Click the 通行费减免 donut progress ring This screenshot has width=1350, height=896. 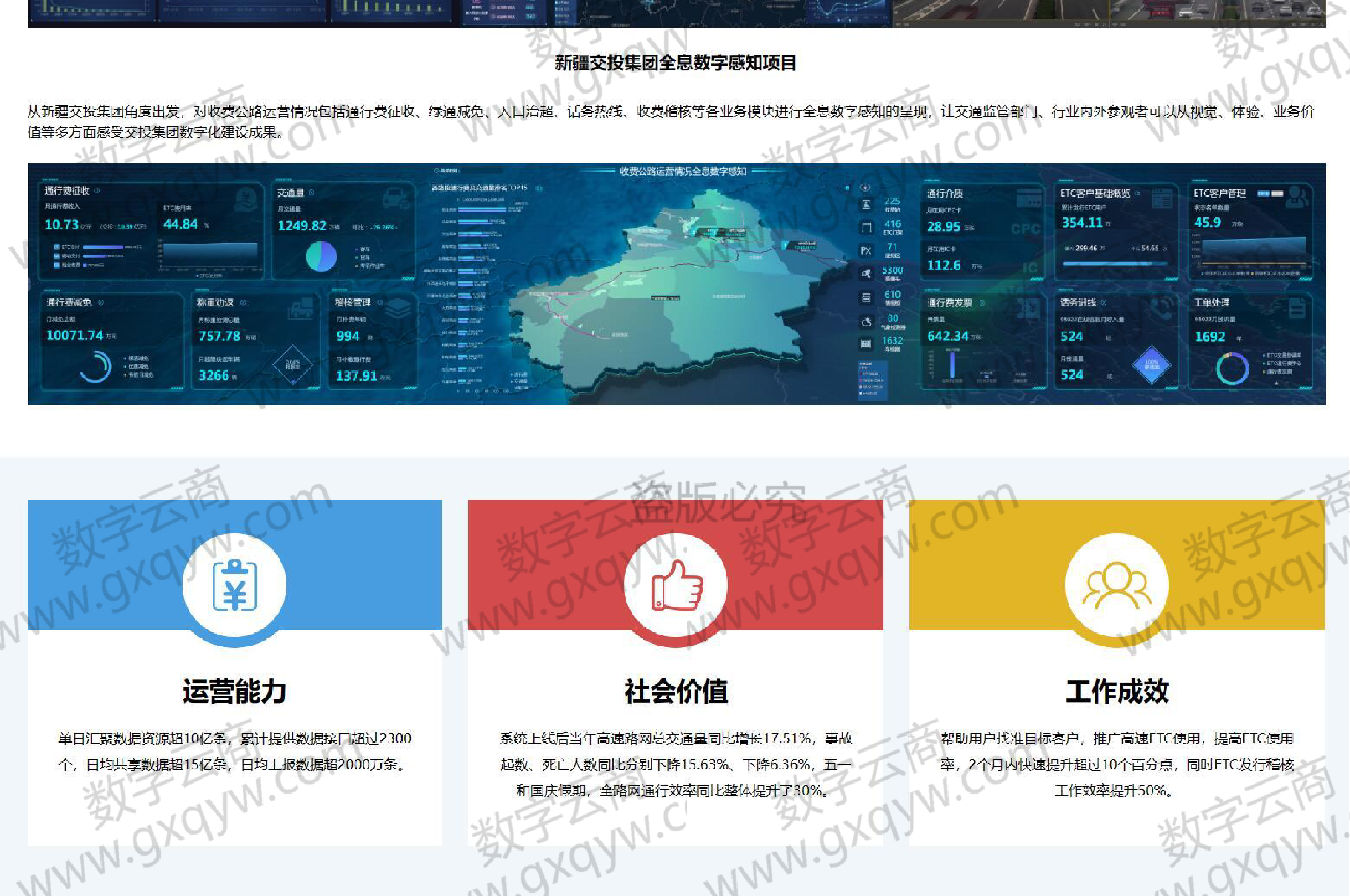pos(95,365)
